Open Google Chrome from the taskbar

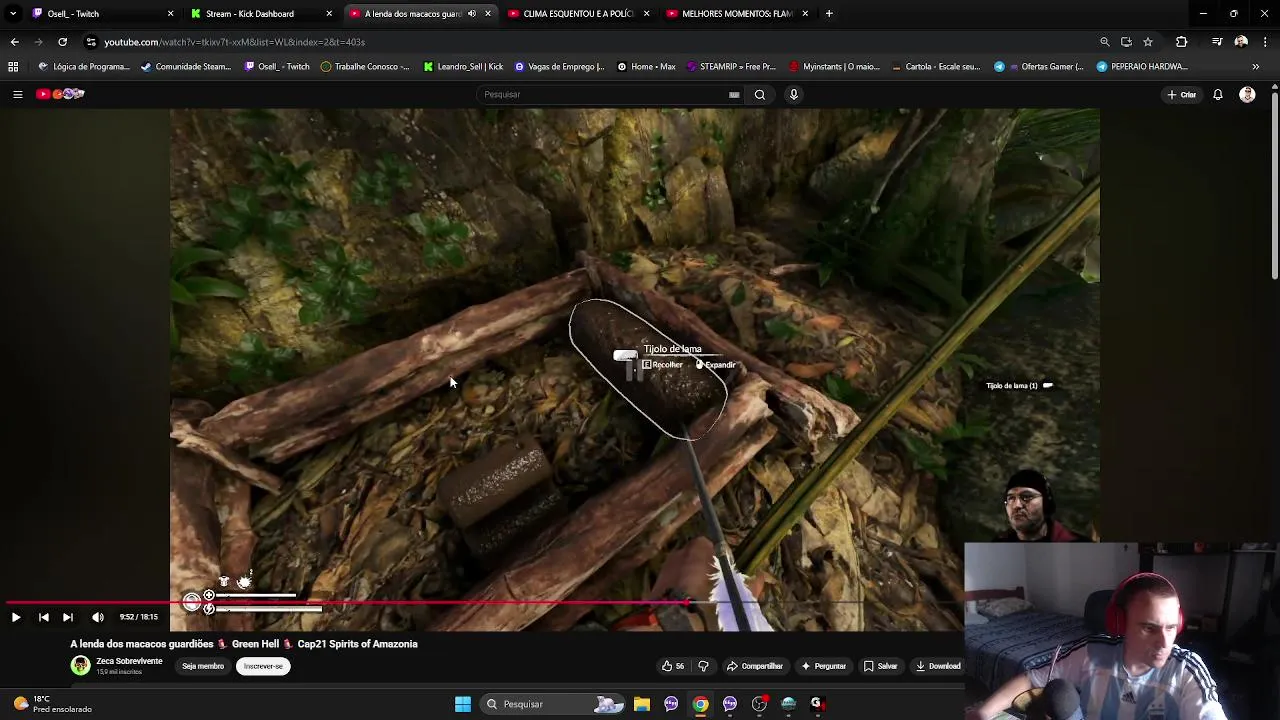(x=701, y=704)
